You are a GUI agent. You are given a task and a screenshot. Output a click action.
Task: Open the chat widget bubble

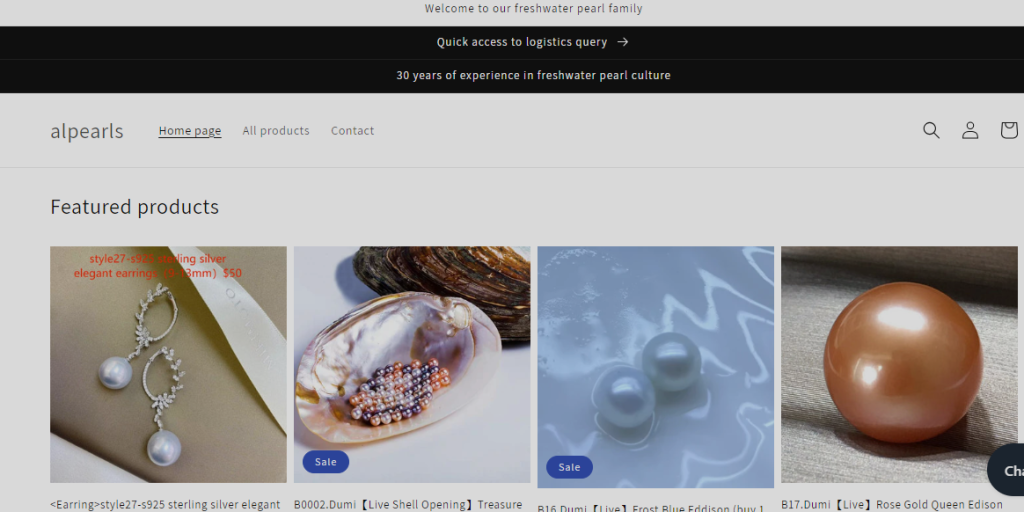(1006, 470)
